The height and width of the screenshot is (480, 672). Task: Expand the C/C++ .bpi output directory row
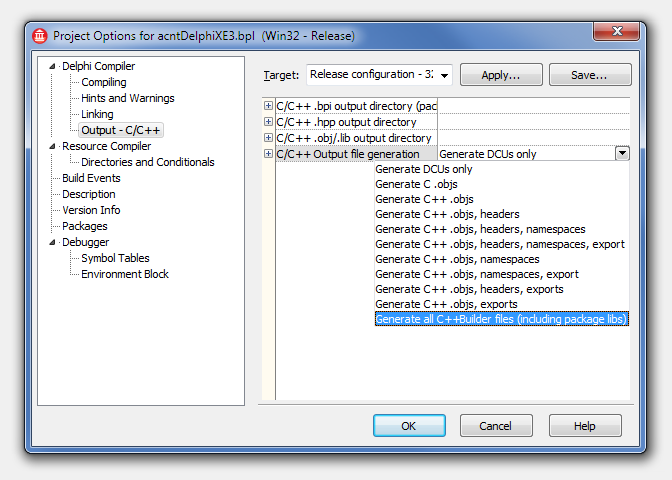point(268,105)
